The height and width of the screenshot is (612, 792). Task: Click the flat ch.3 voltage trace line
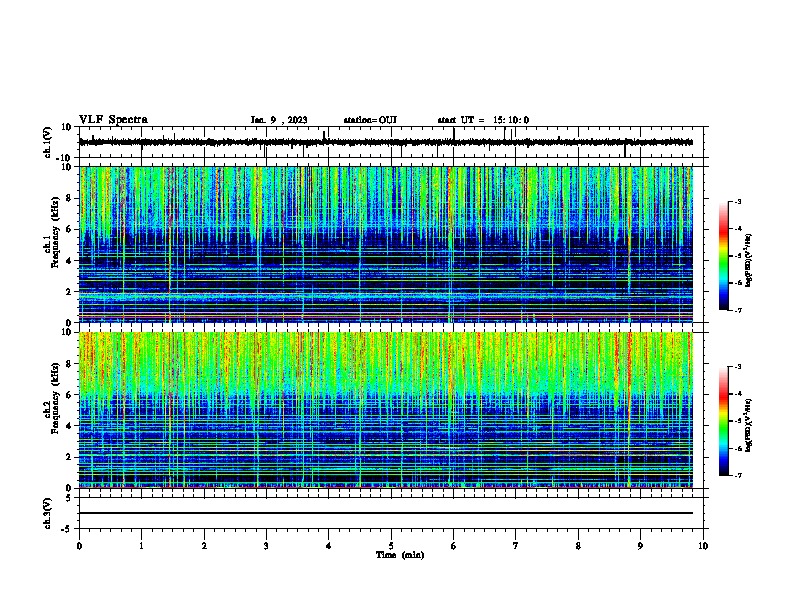(x=385, y=513)
